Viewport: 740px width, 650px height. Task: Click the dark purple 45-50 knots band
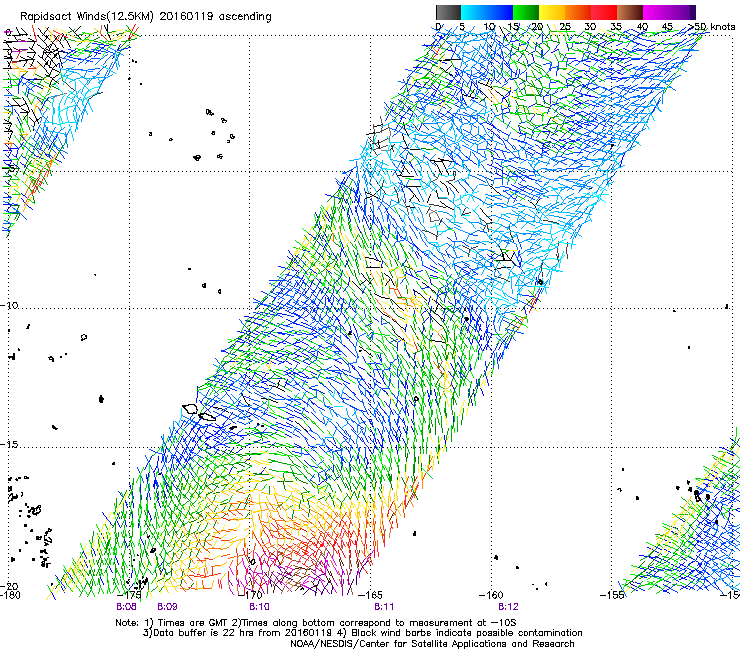[x=682, y=12]
